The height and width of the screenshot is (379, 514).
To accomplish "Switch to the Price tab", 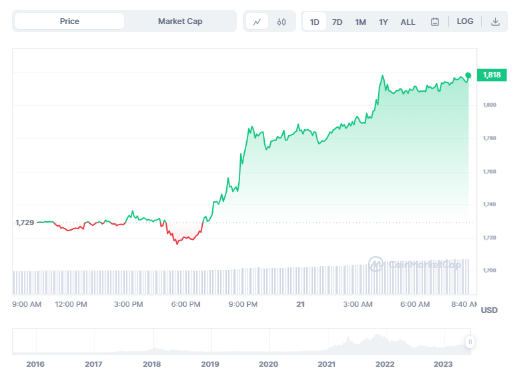I will tap(69, 21).
